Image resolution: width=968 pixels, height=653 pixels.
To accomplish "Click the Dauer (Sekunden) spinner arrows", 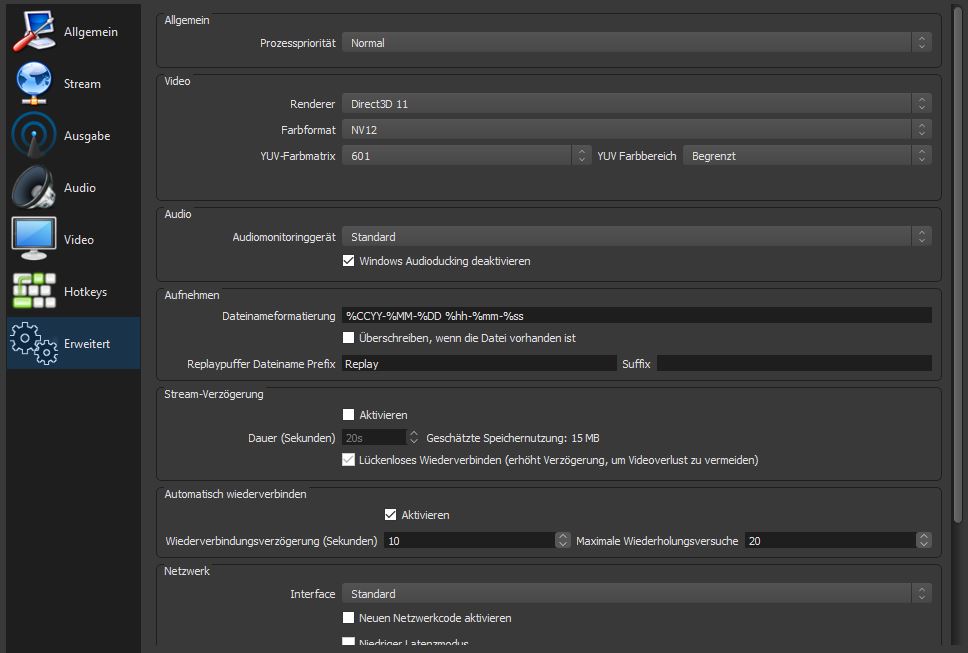I will (x=414, y=437).
